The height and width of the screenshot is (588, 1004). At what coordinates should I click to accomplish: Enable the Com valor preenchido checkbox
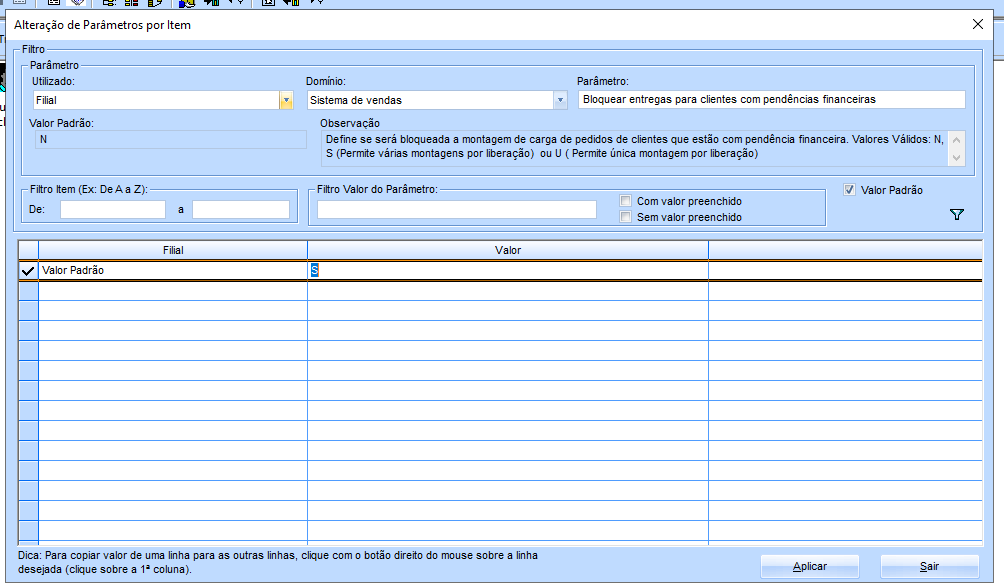pos(626,201)
